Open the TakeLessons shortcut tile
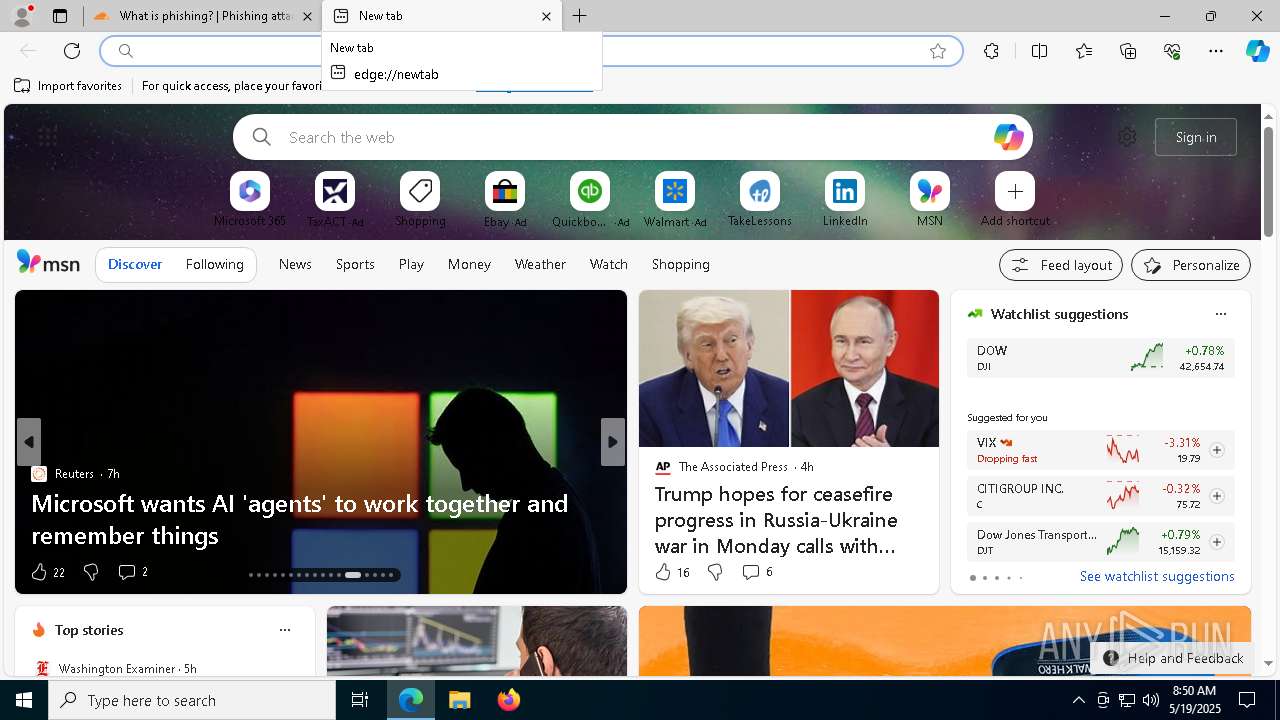Image resolution: width=1280 pixels, height=720 pixels. pyautogui.click(x=760, y=191)
